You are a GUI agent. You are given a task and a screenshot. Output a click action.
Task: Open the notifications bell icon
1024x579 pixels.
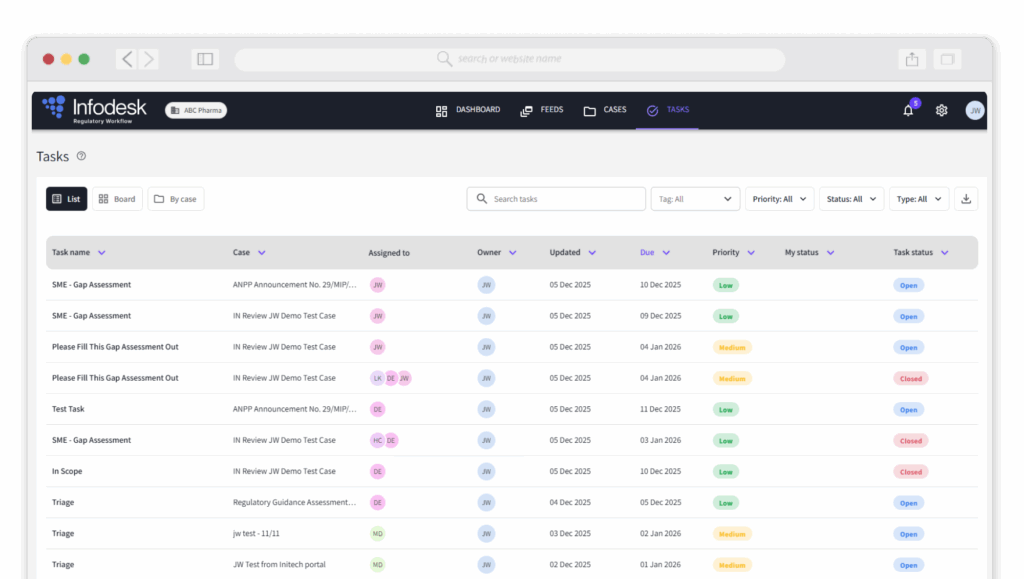coord(908,111)
